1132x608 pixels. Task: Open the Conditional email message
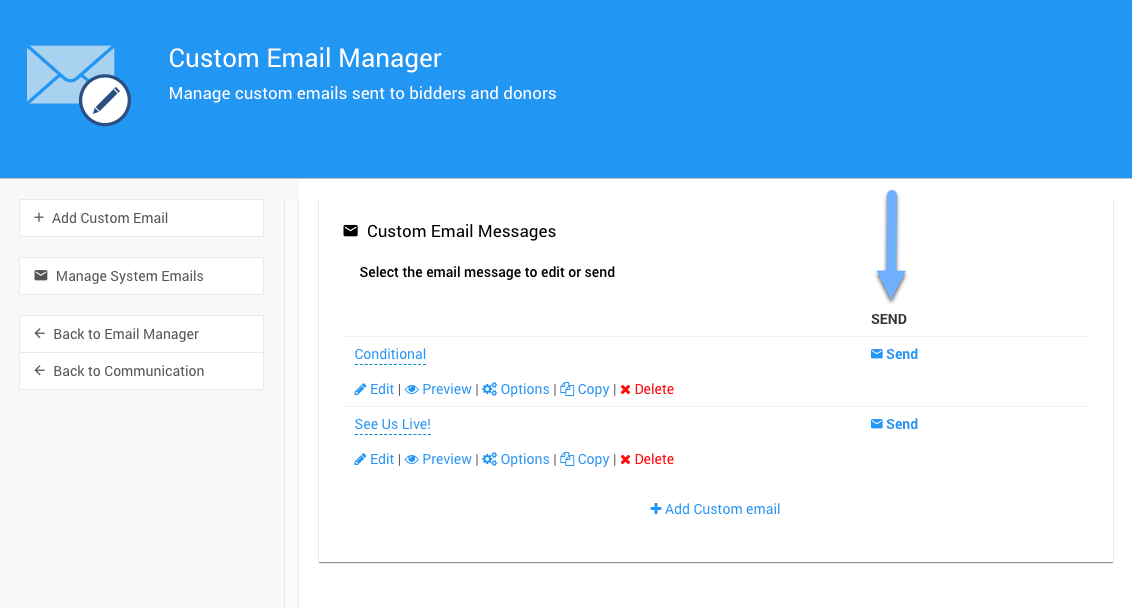(x=390, y=354)
